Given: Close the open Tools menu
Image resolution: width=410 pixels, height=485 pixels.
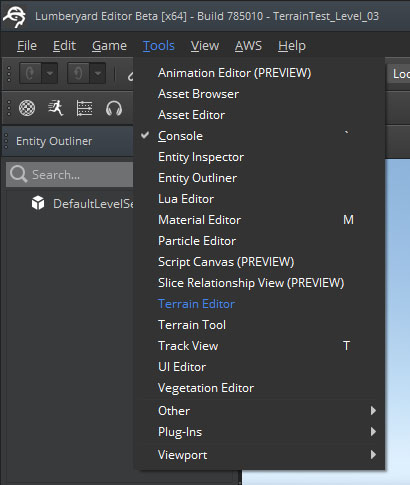Looking at the screenshot, I should (159, 46).
